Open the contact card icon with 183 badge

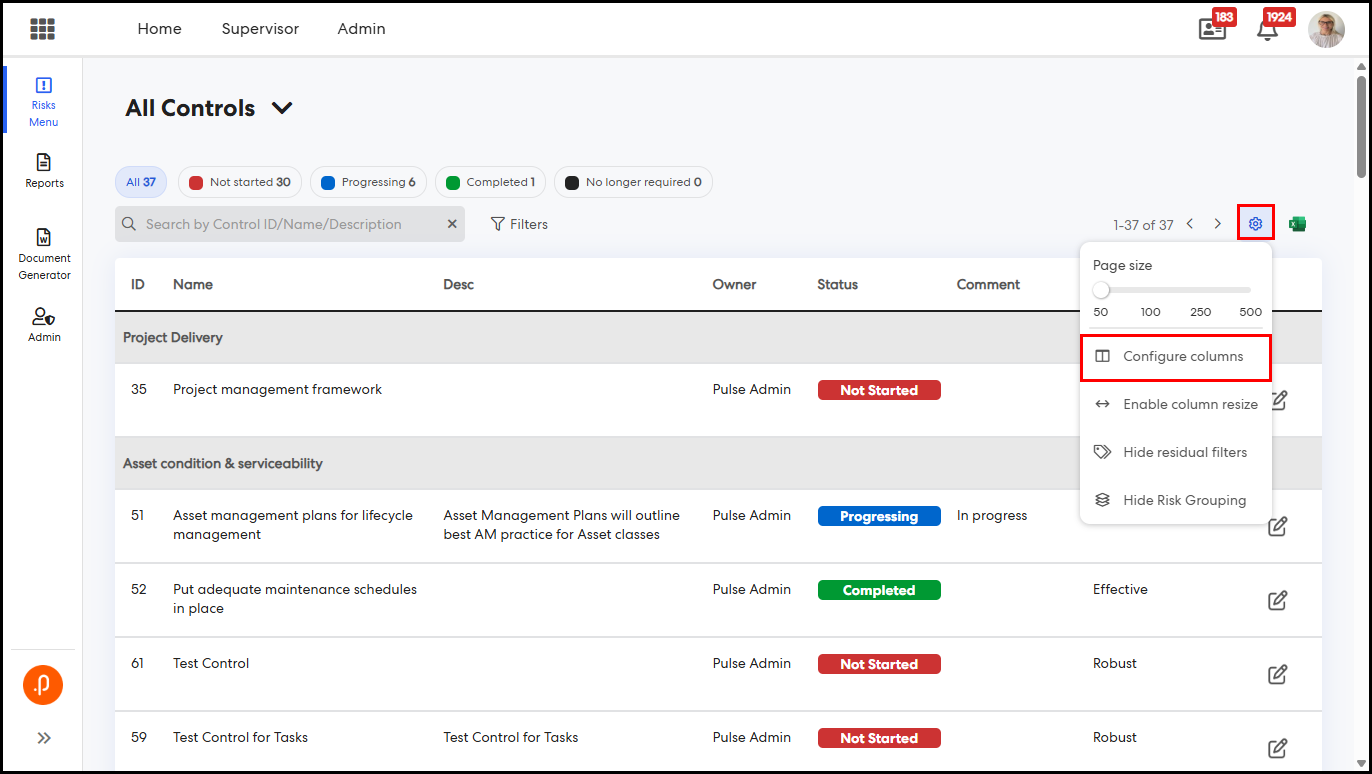click(x=1212, y=30)
